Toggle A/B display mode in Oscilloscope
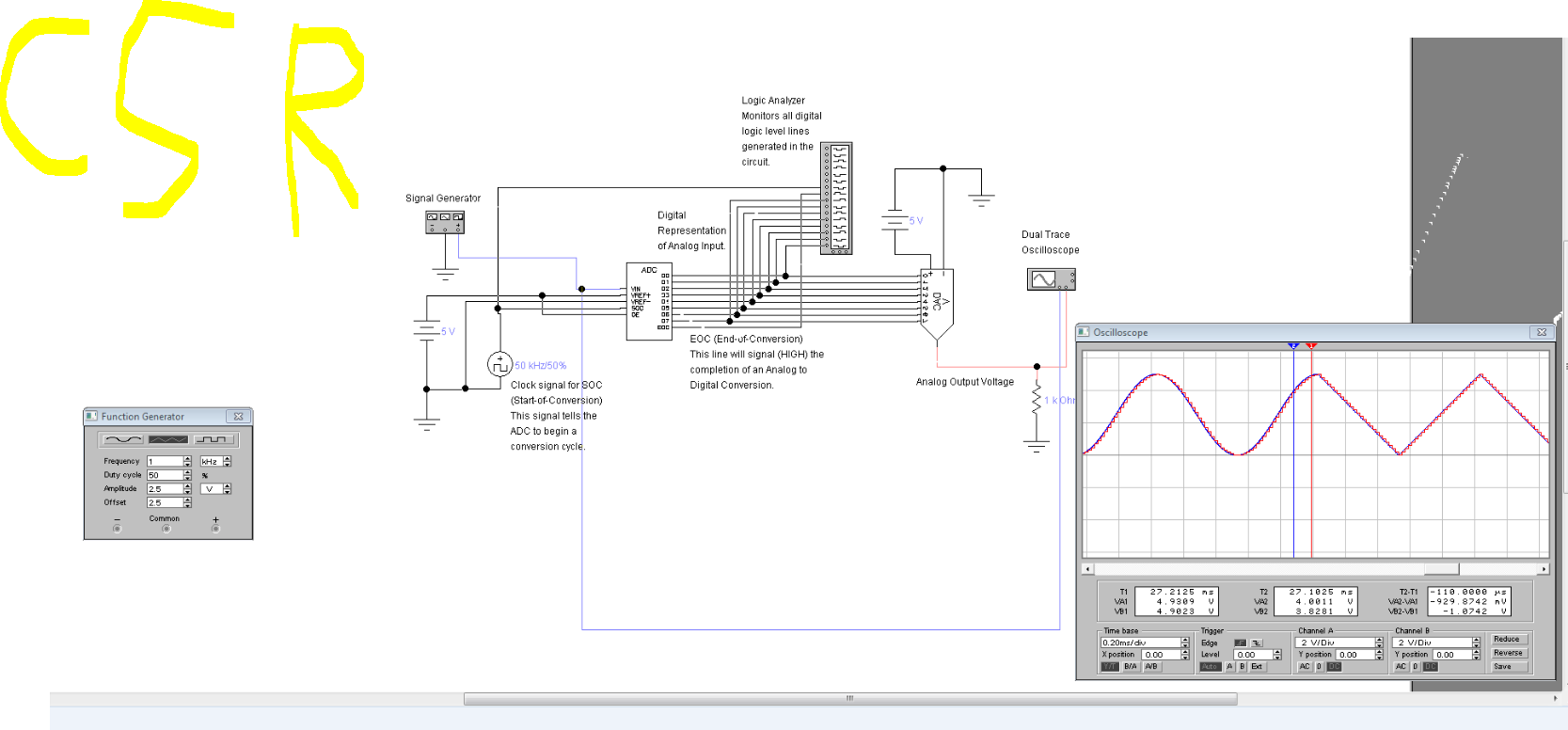Image resolution: width=1568 pixels, height=730 pixels. coord(1151,666)
